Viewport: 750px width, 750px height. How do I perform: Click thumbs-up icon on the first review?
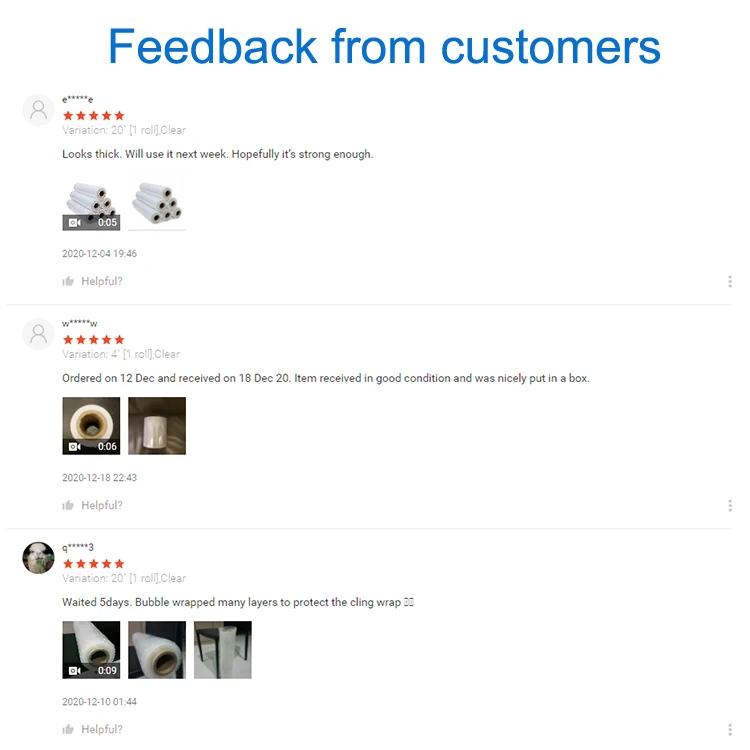[x=68, y=282]
